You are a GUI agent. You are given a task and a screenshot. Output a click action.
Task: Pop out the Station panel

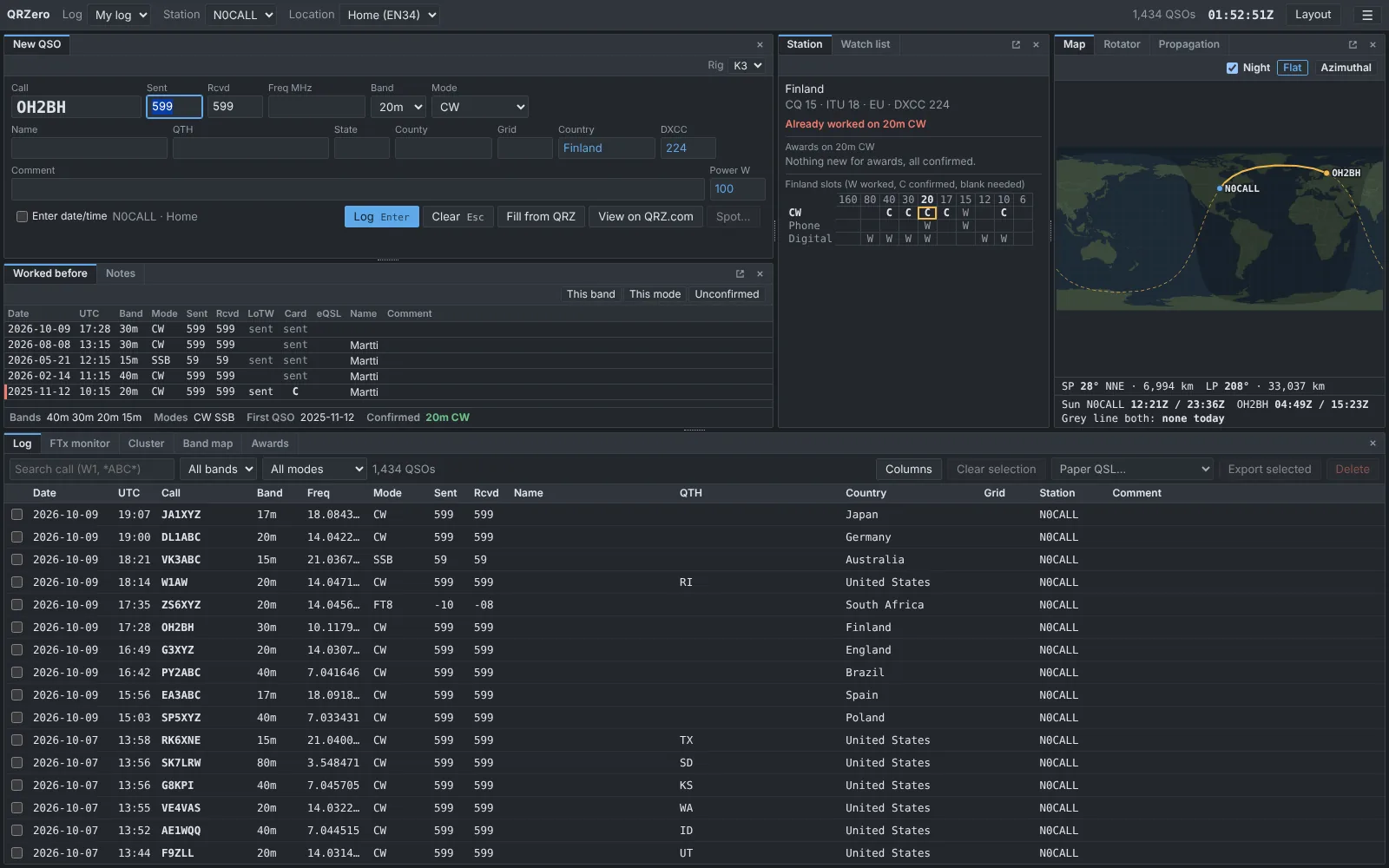(1016, 44)
